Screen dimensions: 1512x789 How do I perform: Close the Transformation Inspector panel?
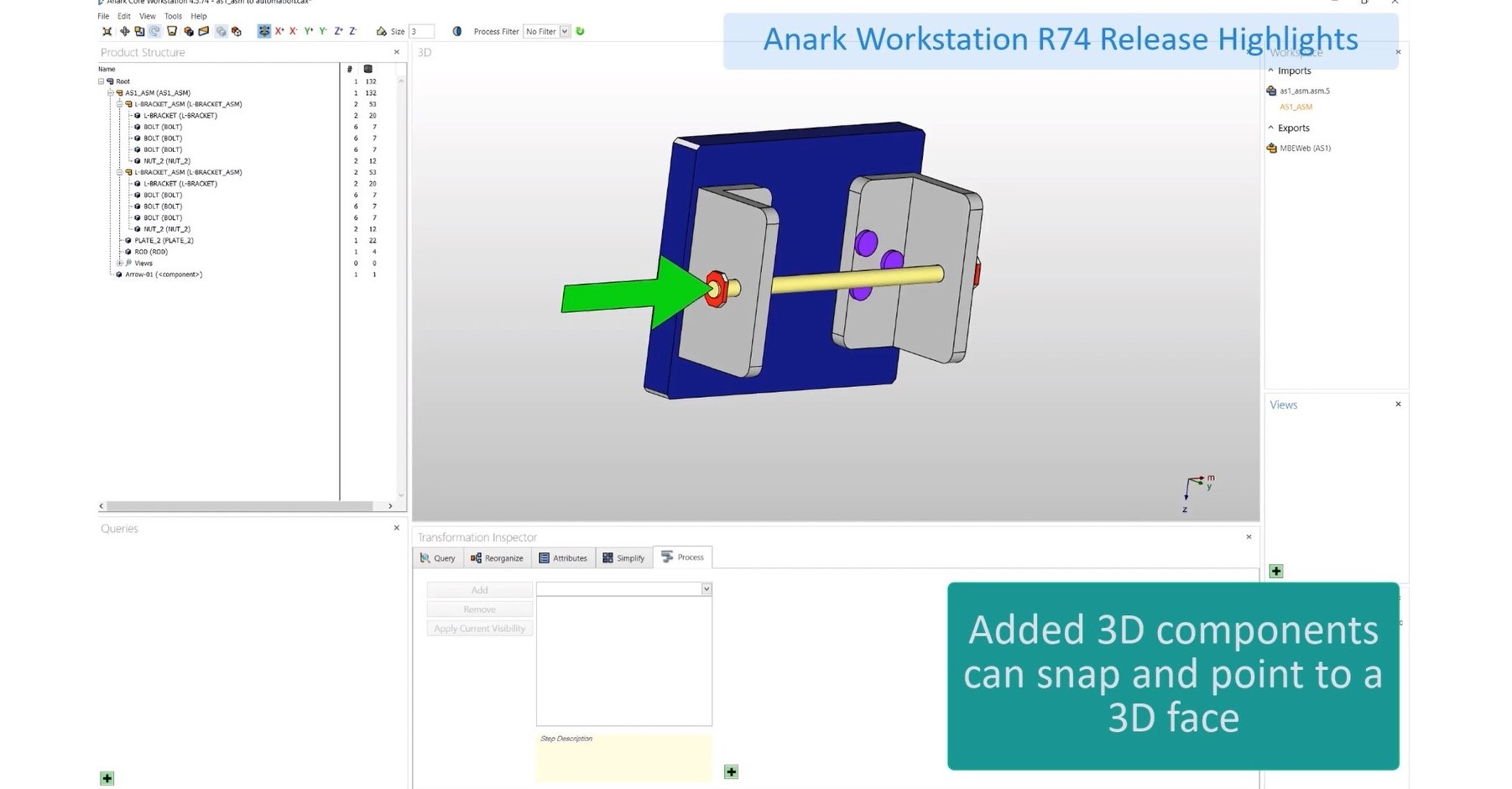pyautogui.click(x=1249, y=537)
